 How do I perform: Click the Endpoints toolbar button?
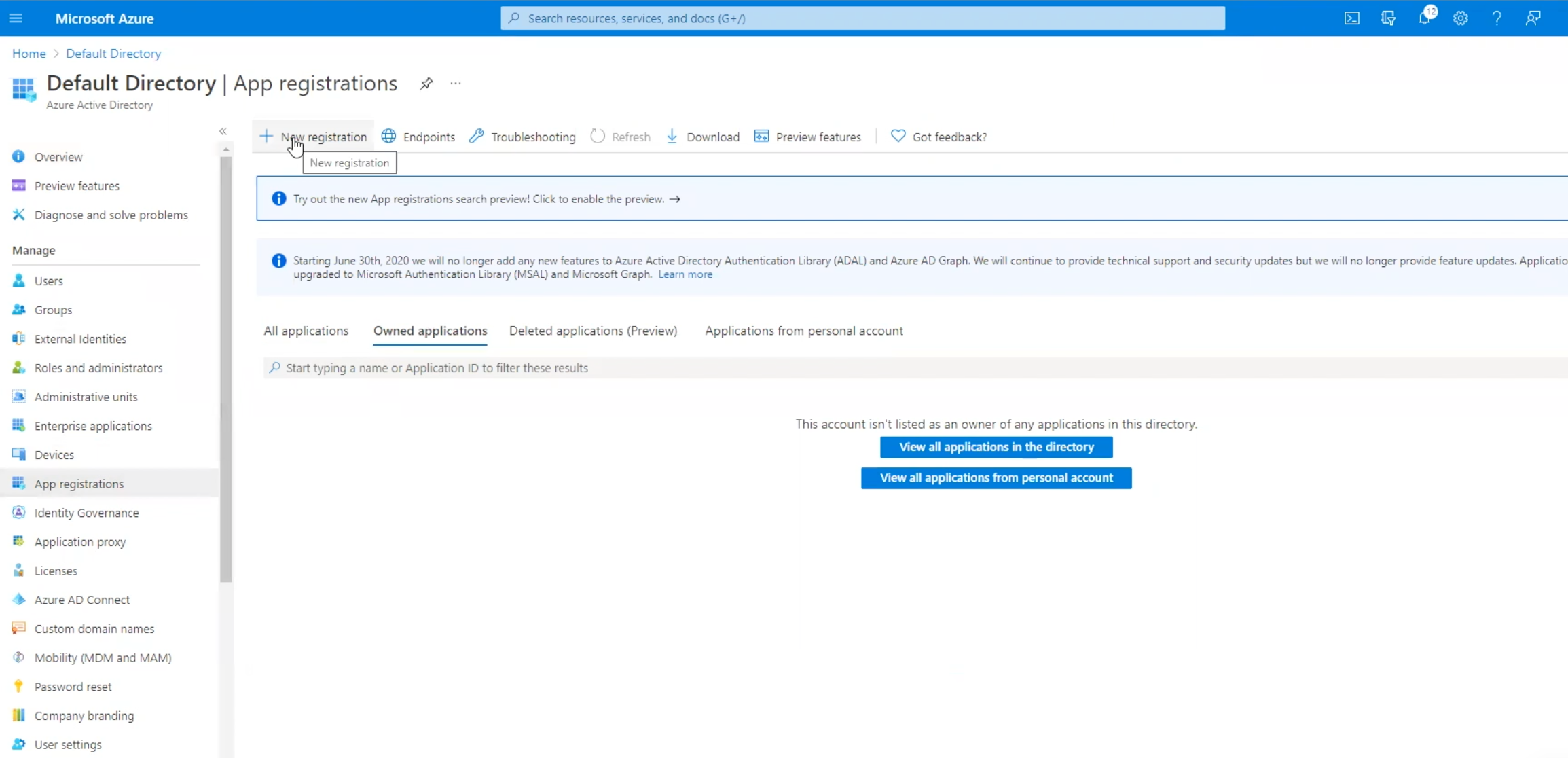point(418,137)
